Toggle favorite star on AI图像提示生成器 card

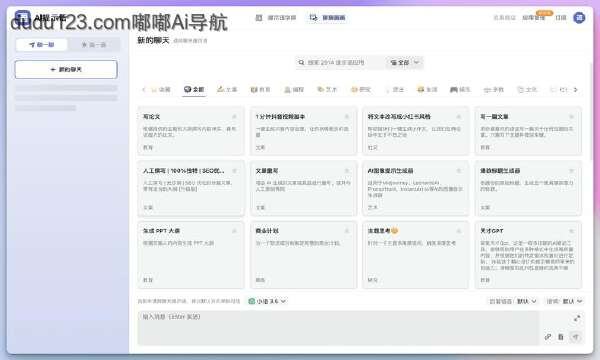(459, 171)
